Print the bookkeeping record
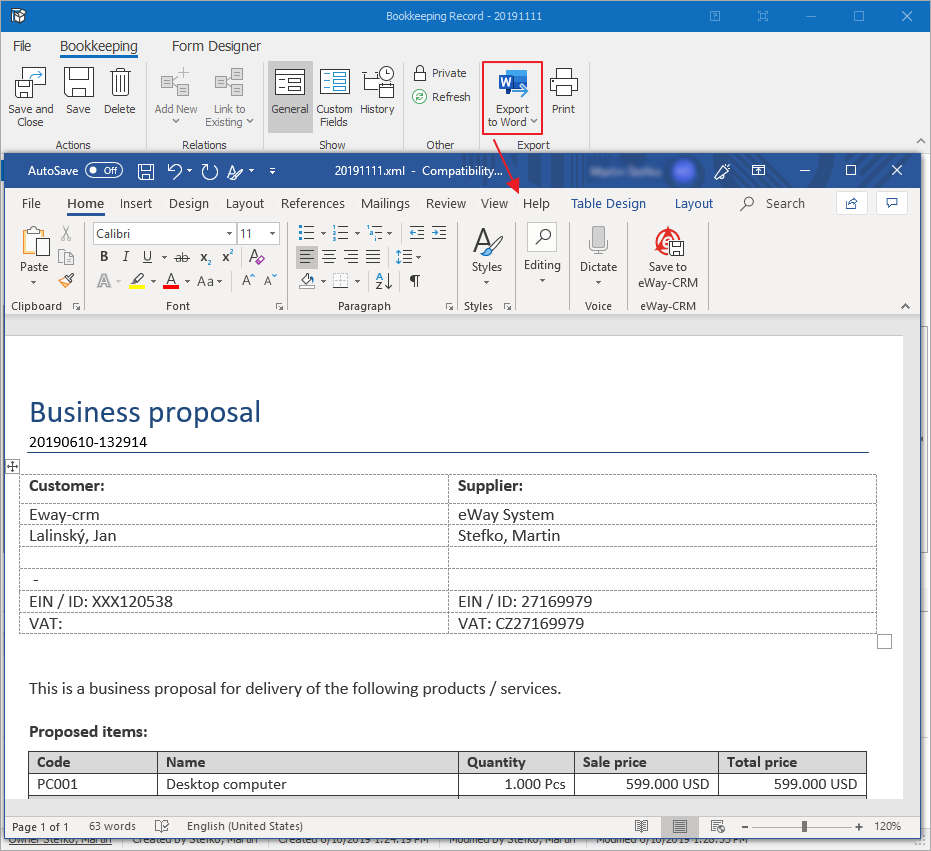Screen dimensions: 931x851 (x=563, y=90)
